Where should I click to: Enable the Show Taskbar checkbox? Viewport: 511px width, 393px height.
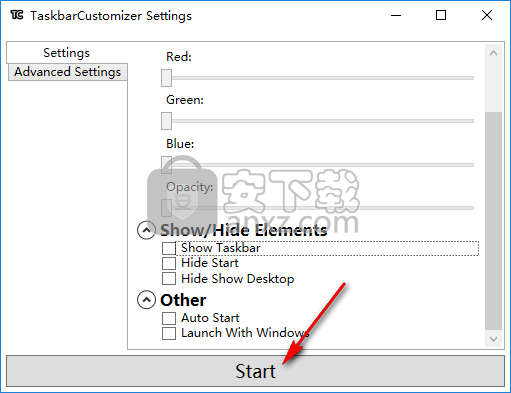pyautogui.click(x=169, y=248)
